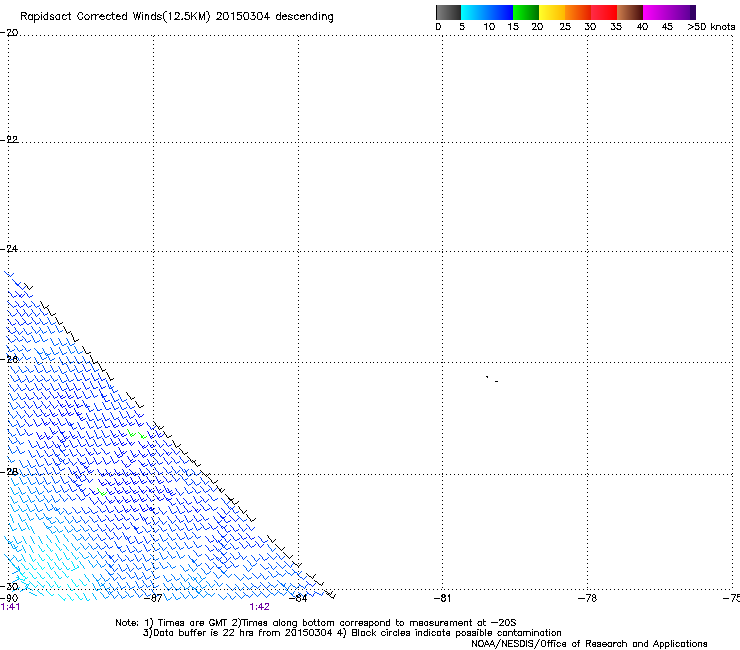Click the lower green wind barb below -28
Screen dimensions: 740x650
(x=101, y=492)
